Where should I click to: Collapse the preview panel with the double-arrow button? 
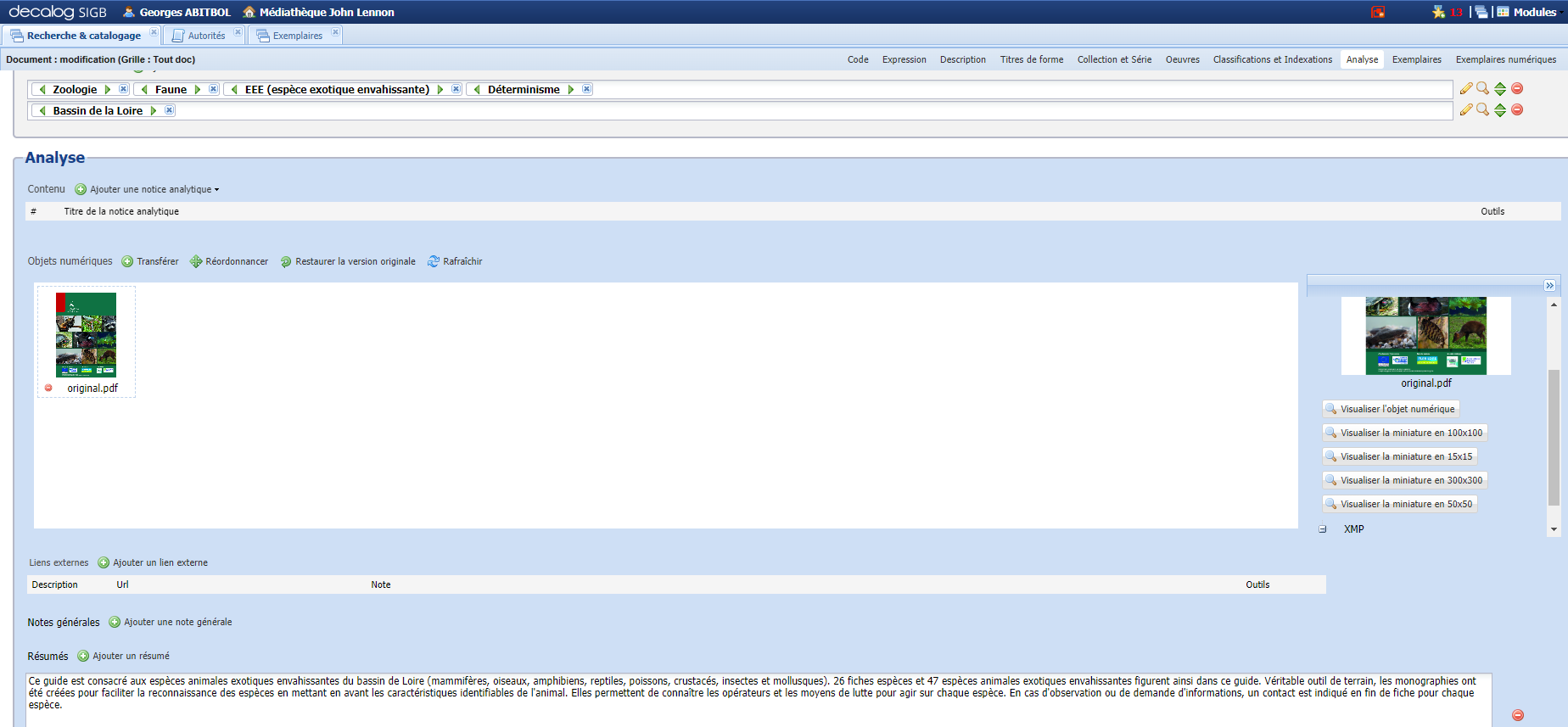(1549, 286)
